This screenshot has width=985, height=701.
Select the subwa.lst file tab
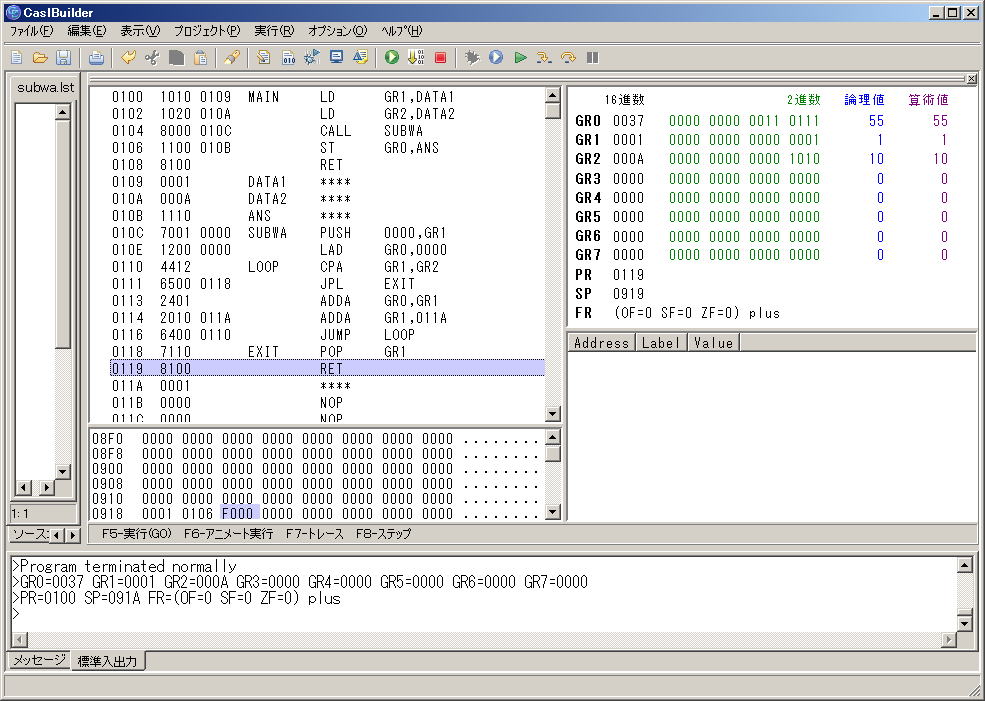pyautogui.click(x=45, y=87)
